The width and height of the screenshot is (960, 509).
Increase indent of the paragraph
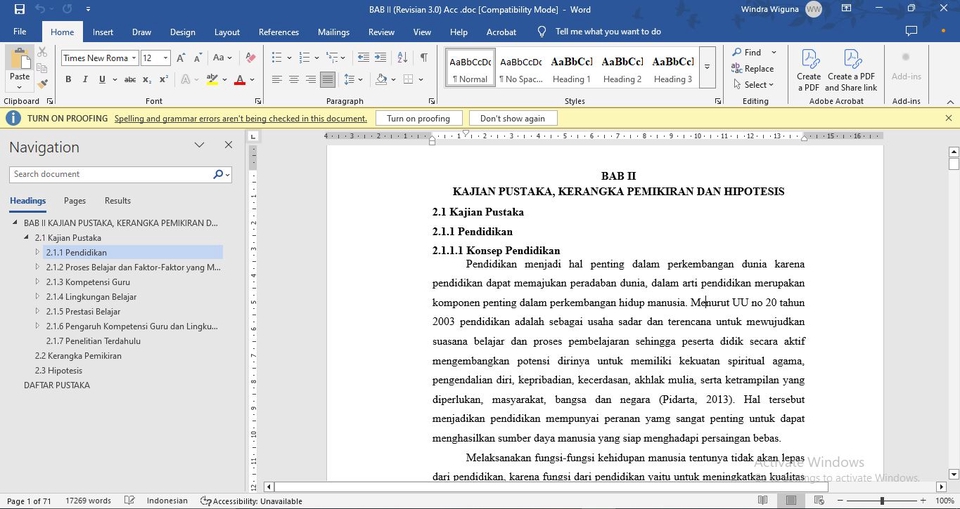coord(380,58)
